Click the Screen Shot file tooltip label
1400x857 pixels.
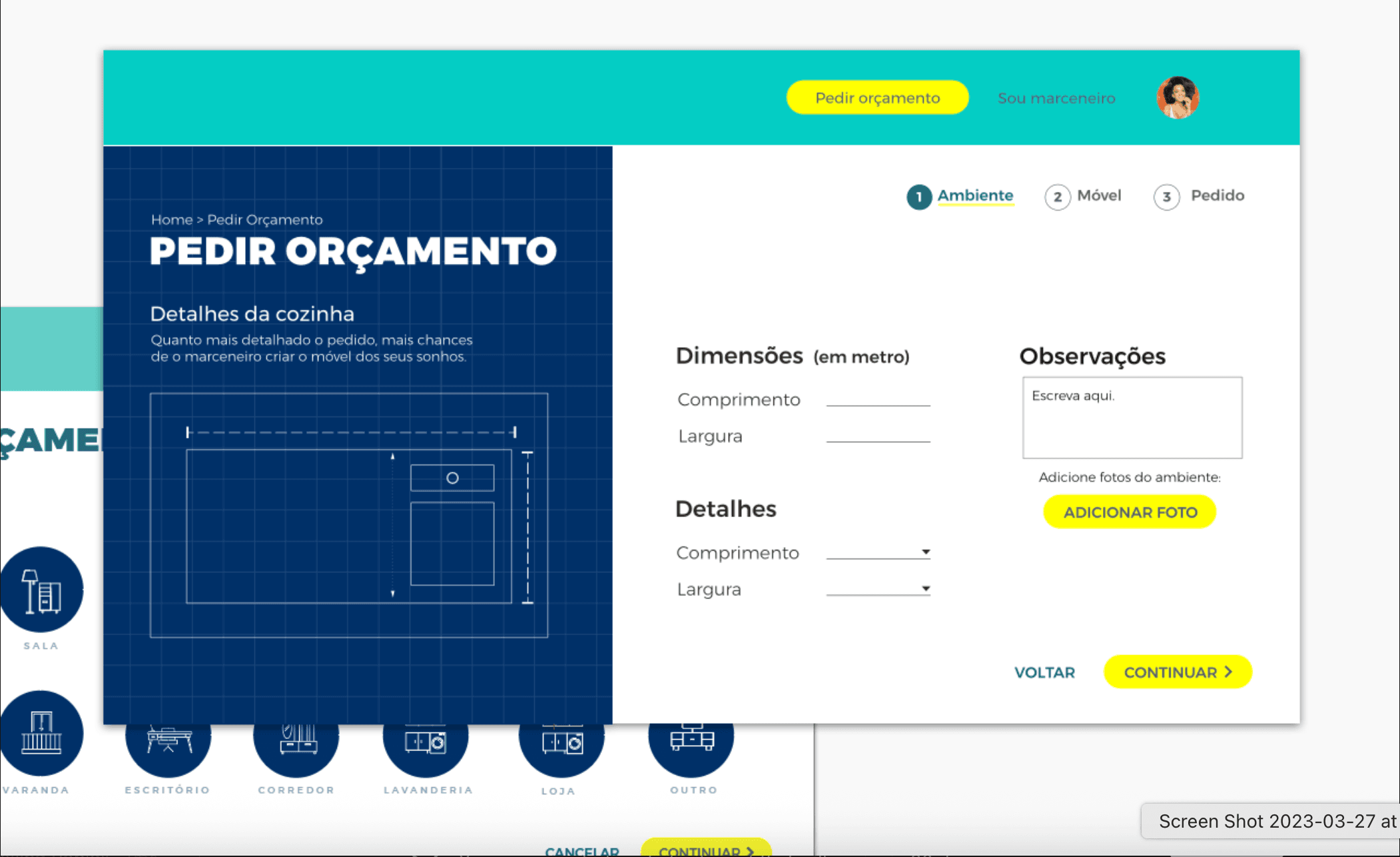point(1271,821)
